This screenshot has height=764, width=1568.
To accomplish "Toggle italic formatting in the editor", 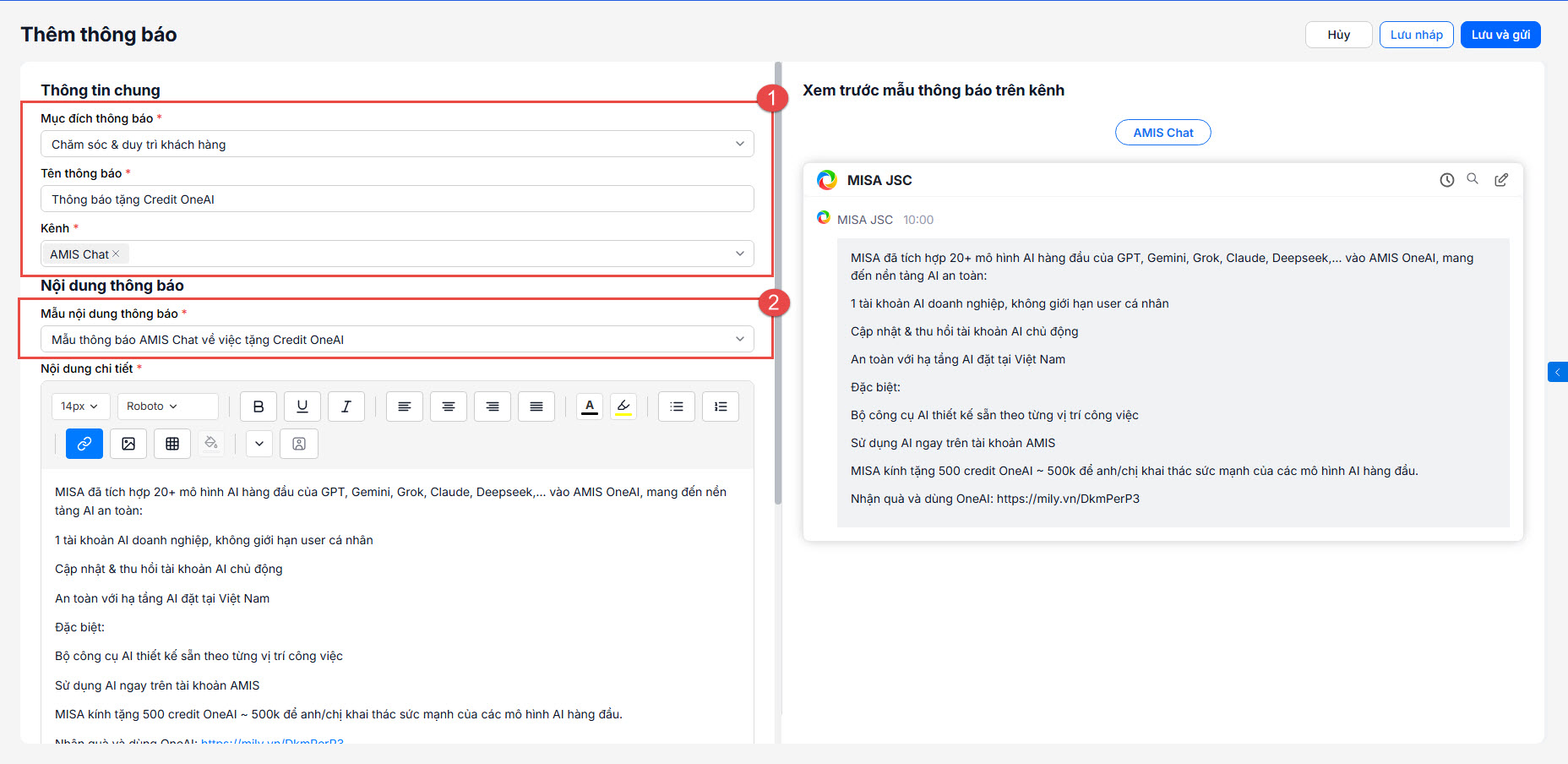I will [x=346, y=407].
